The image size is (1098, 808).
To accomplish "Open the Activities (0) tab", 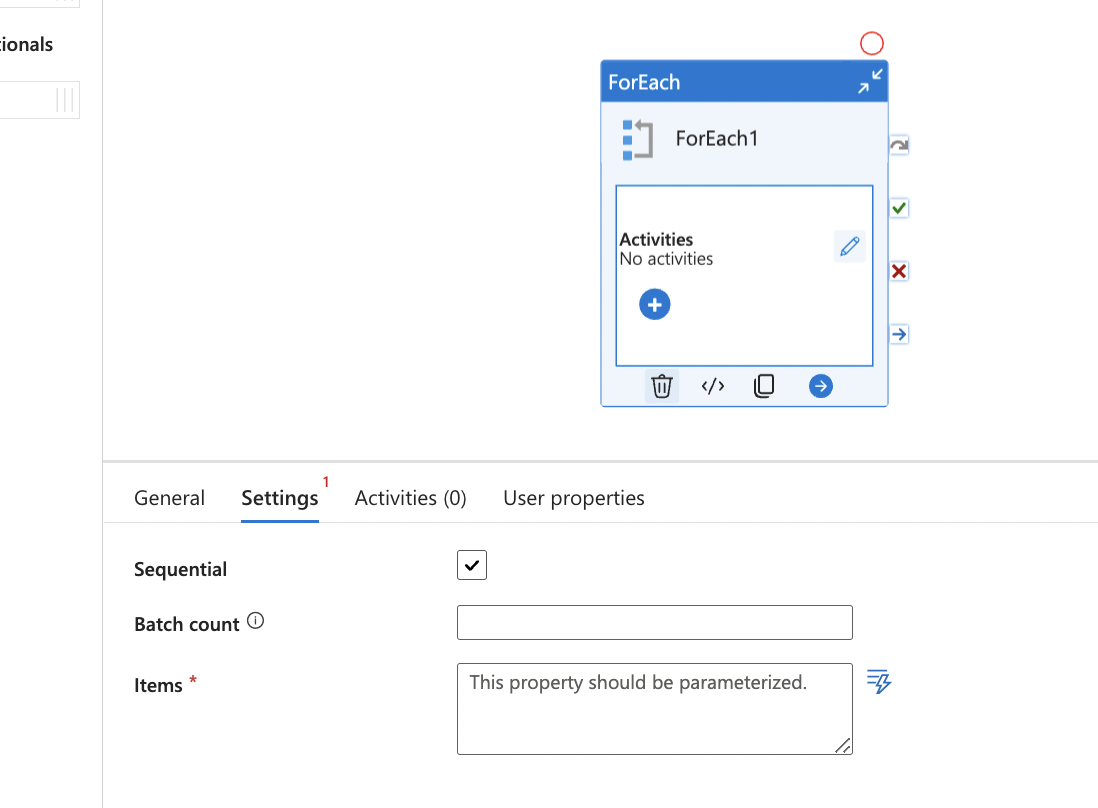I will point(410,498).
